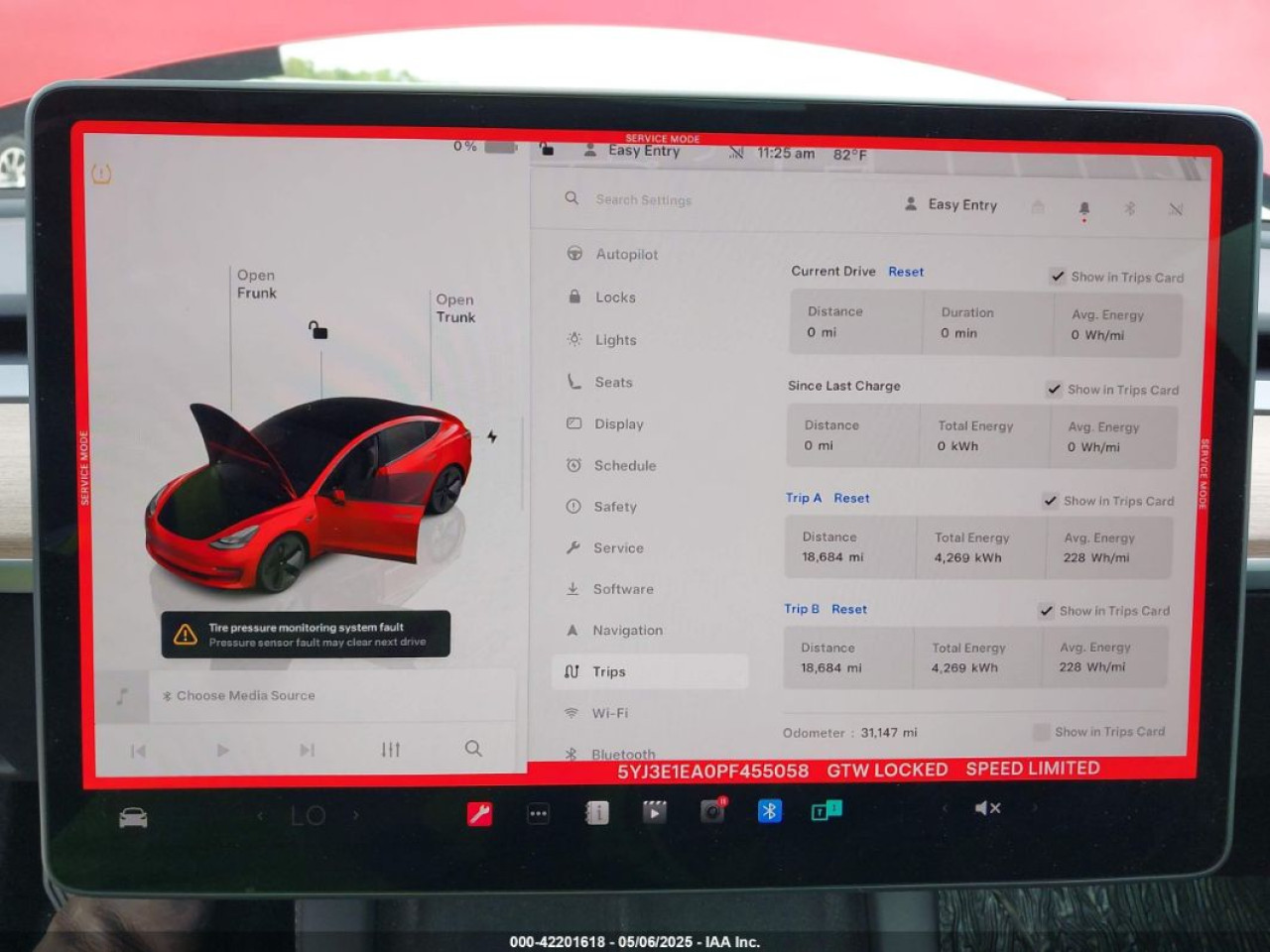Reset the Current Drive stats
The height and width of the screenshot is (952, 1270).
[906, 272]
